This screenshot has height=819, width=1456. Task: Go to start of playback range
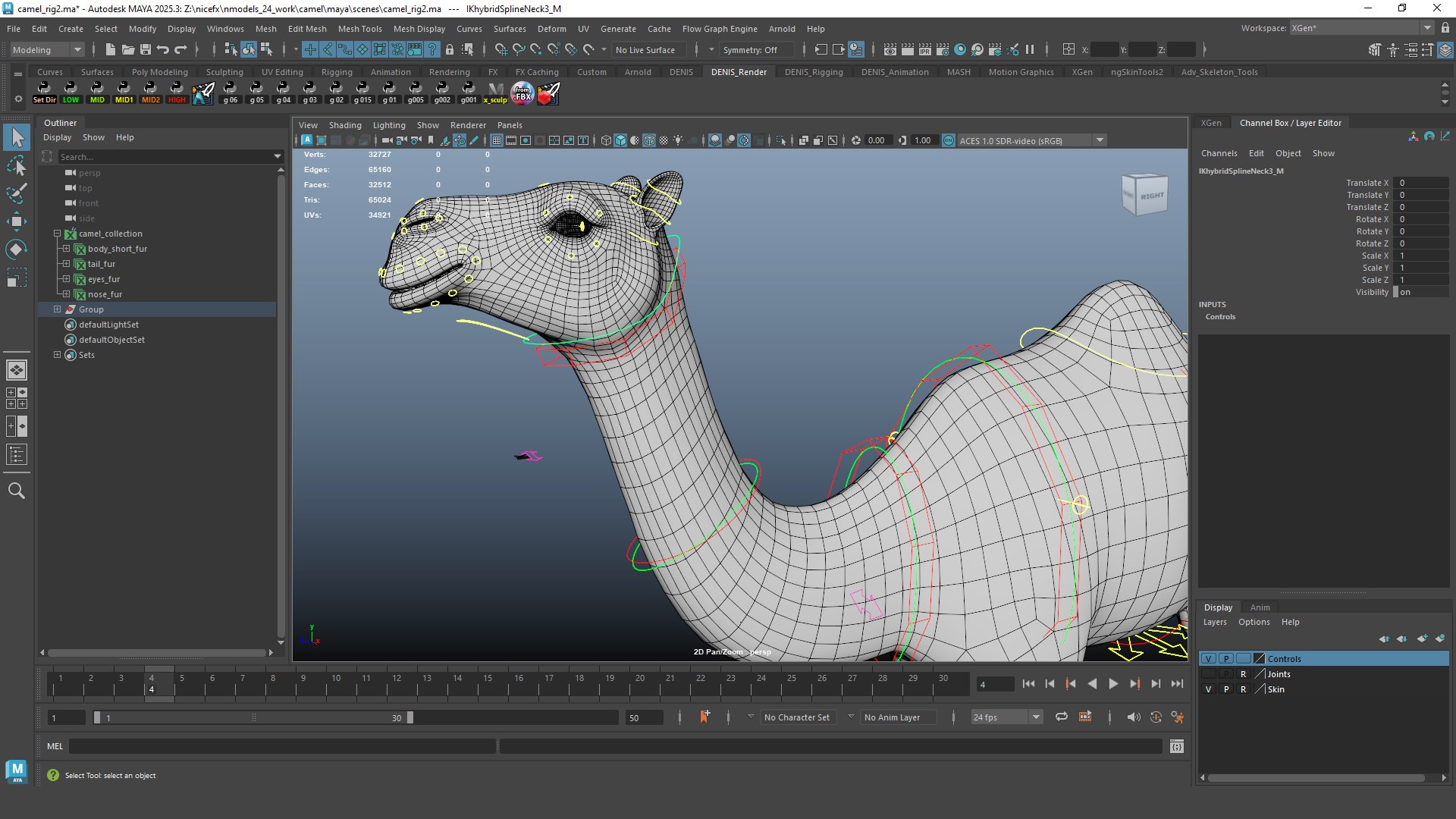point(1028,684)
